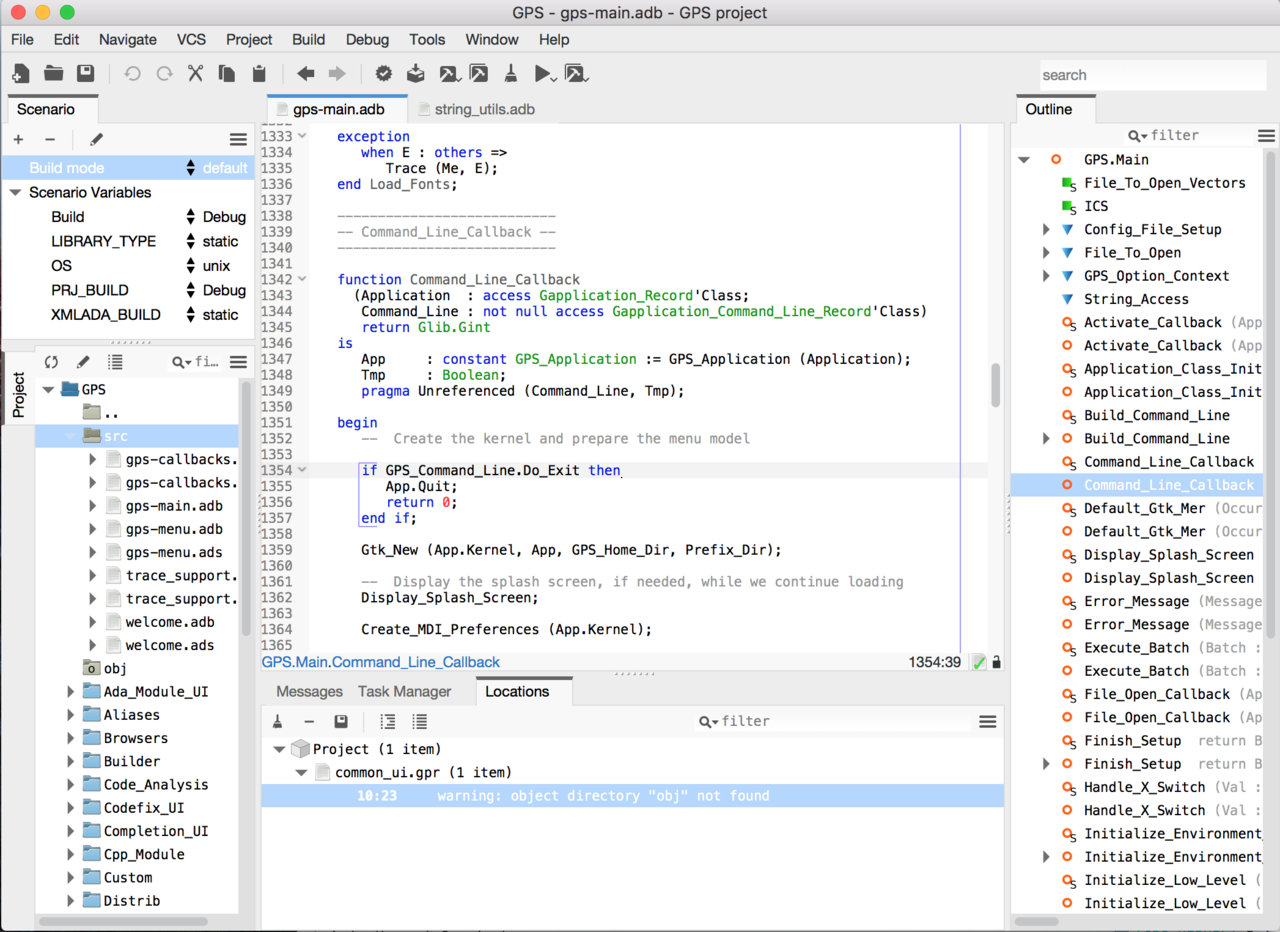Redo the last undone edit
The image size is (1280, 932).
pyautogui.click(x=164, y=74)
